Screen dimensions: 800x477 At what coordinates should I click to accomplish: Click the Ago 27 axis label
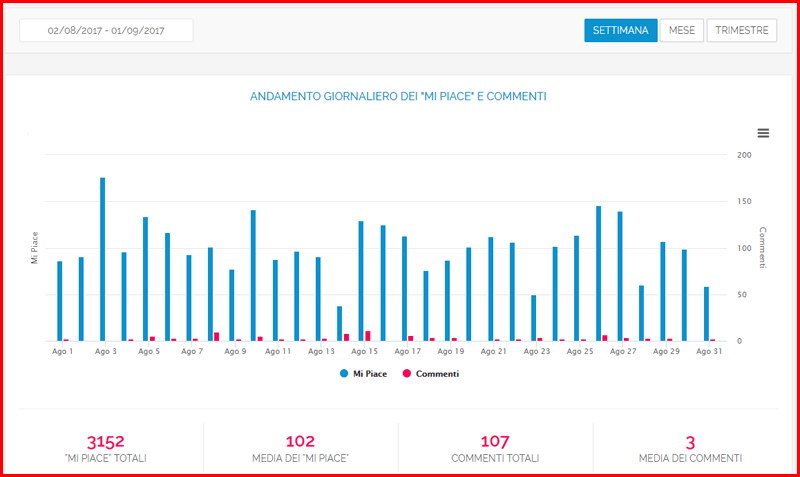(x=623, y=352)
